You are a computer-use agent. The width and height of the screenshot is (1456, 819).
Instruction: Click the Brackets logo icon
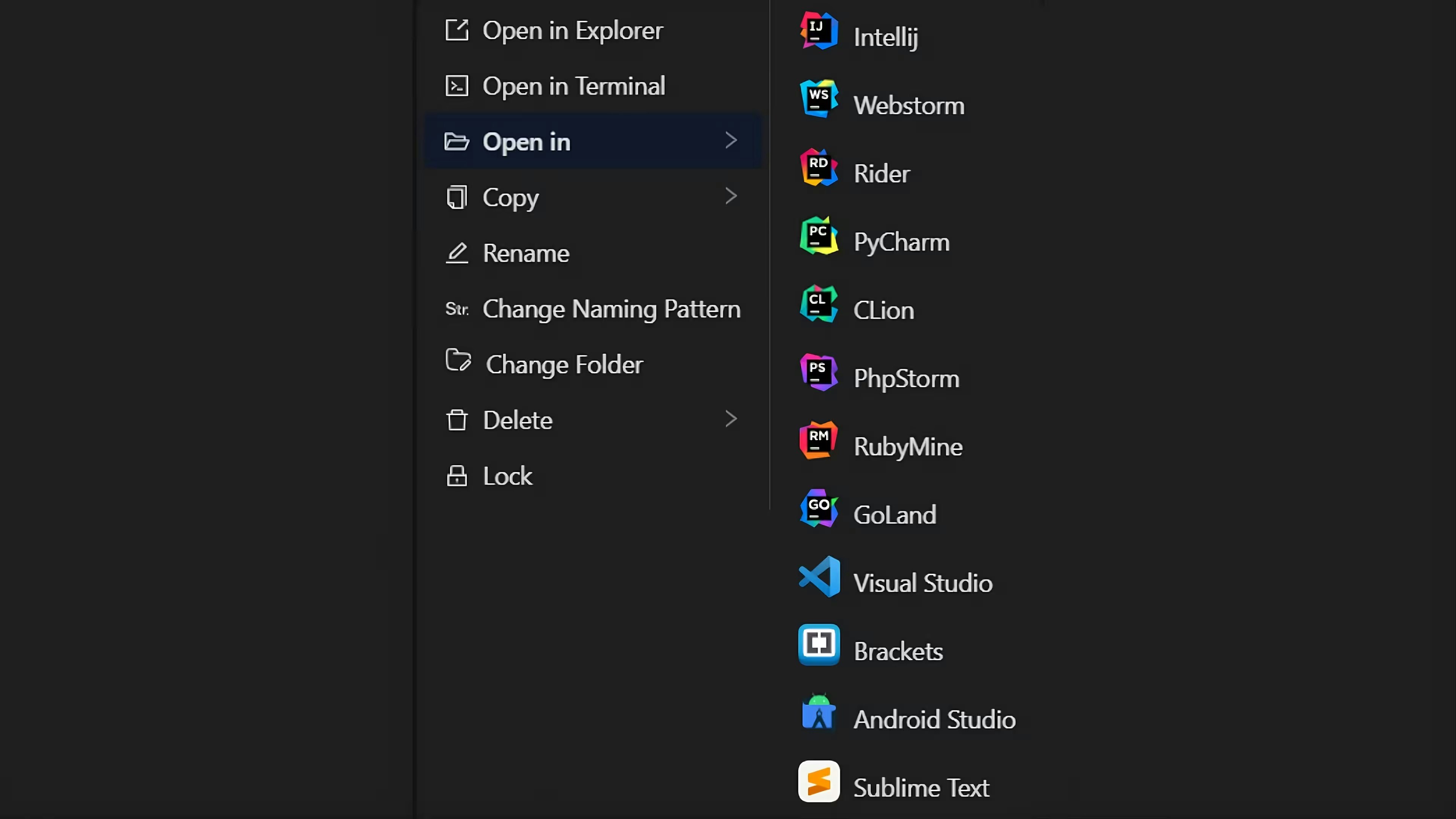coord(819,645)
